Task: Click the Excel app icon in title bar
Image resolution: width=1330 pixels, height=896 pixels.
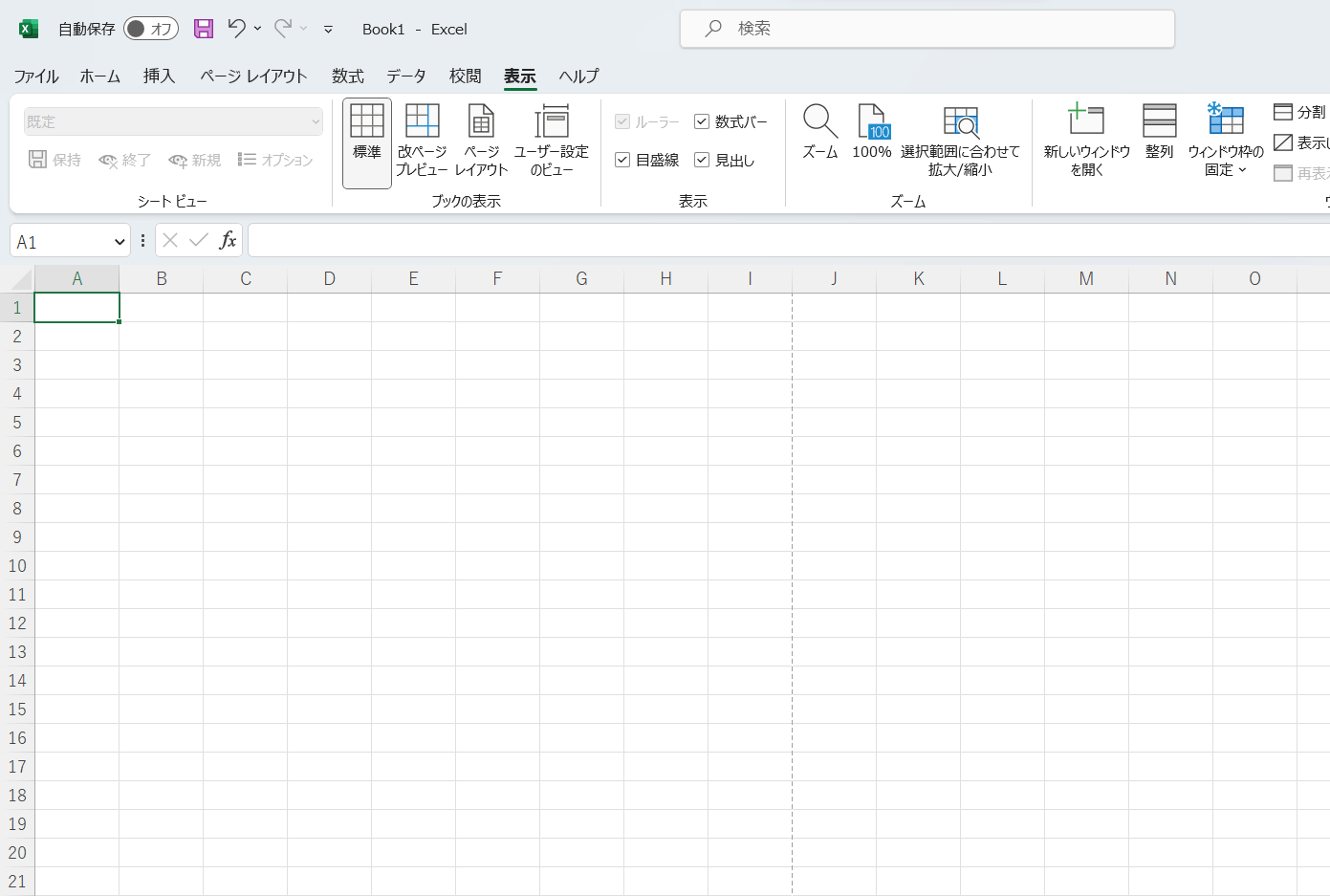Action: pos(29,29)
